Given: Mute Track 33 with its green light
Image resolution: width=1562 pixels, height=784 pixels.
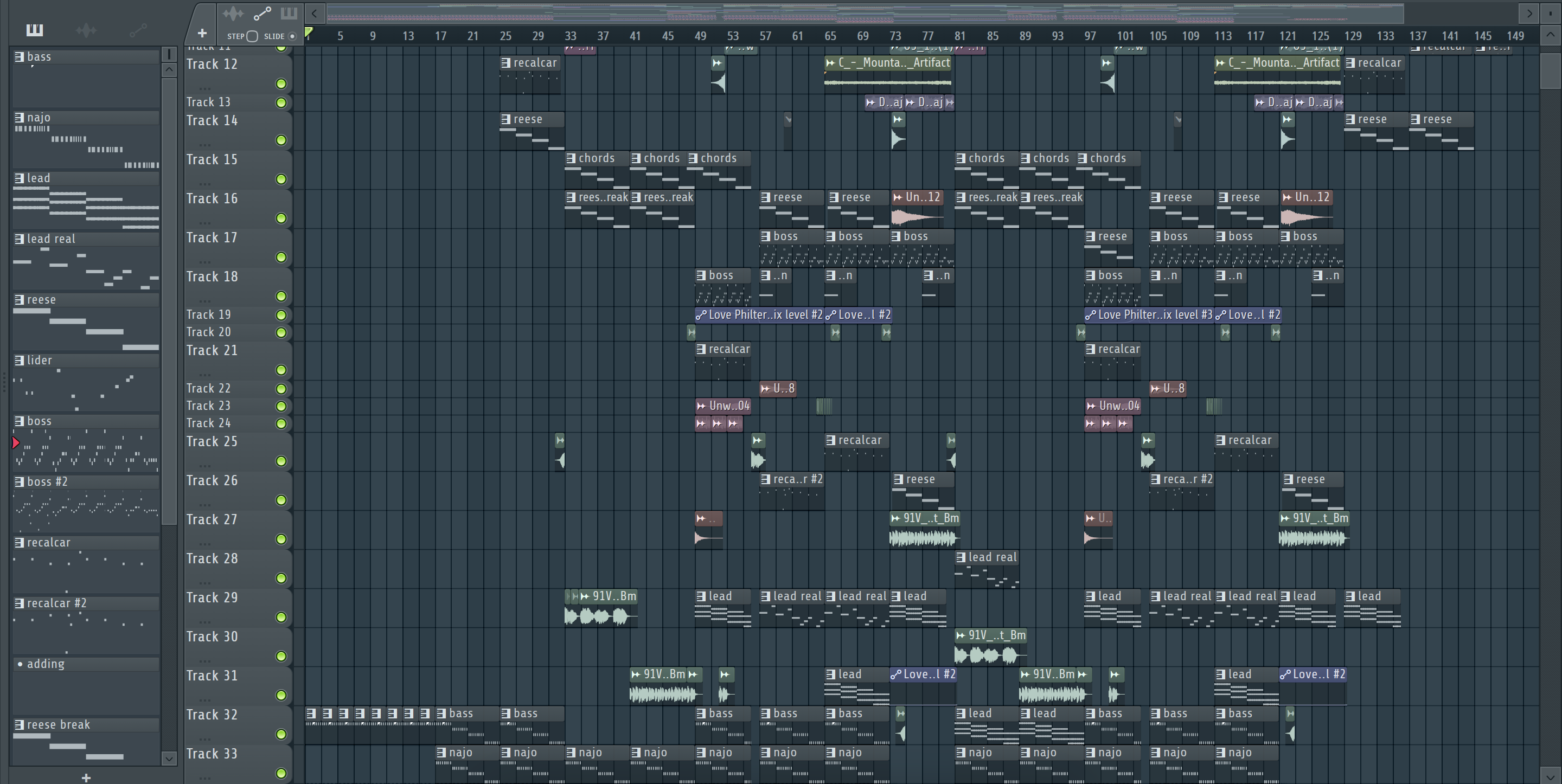Looking at the screenshot, I should (281, 773).
